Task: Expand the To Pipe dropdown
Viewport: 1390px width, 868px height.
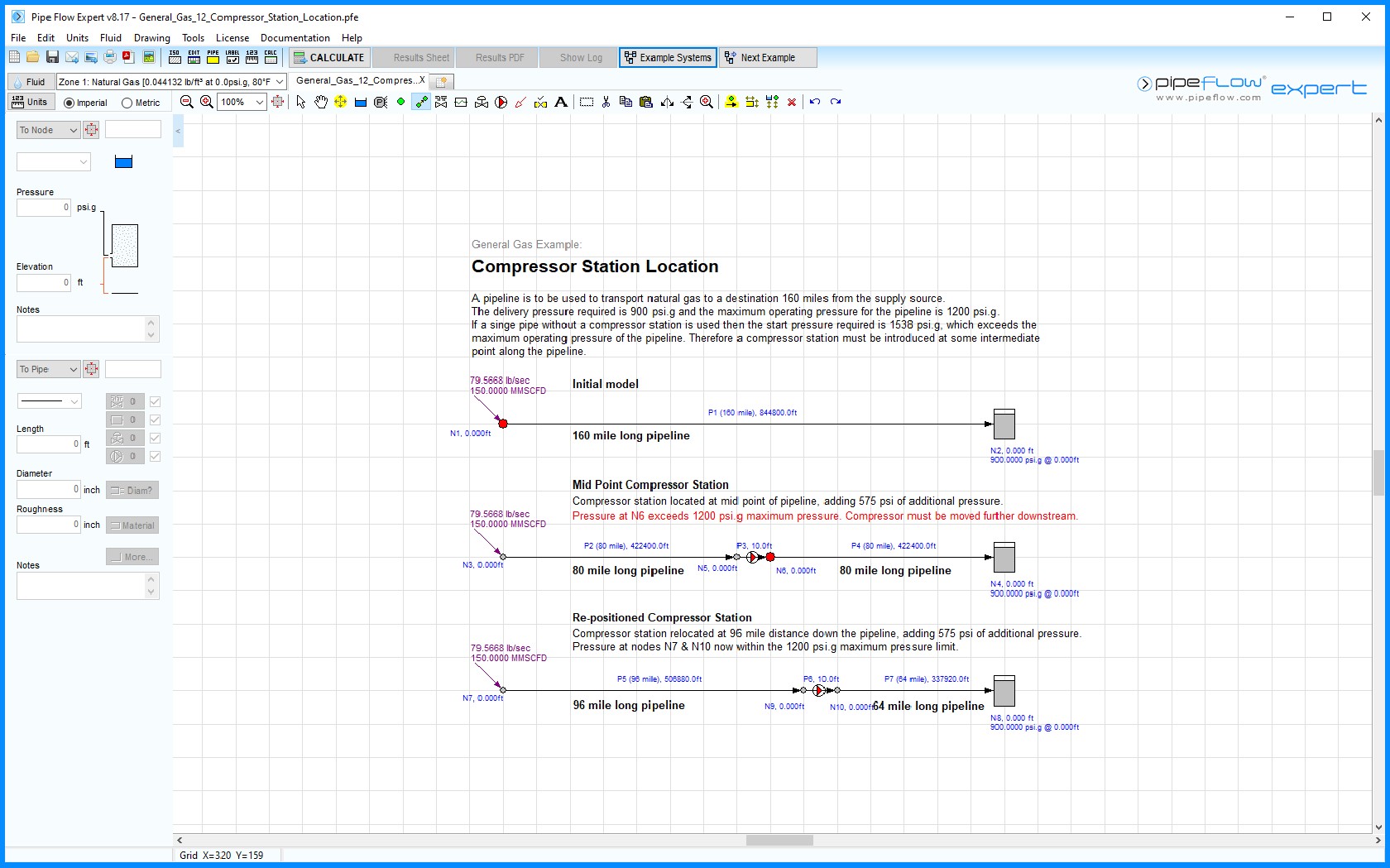Action: coord(48,369)
